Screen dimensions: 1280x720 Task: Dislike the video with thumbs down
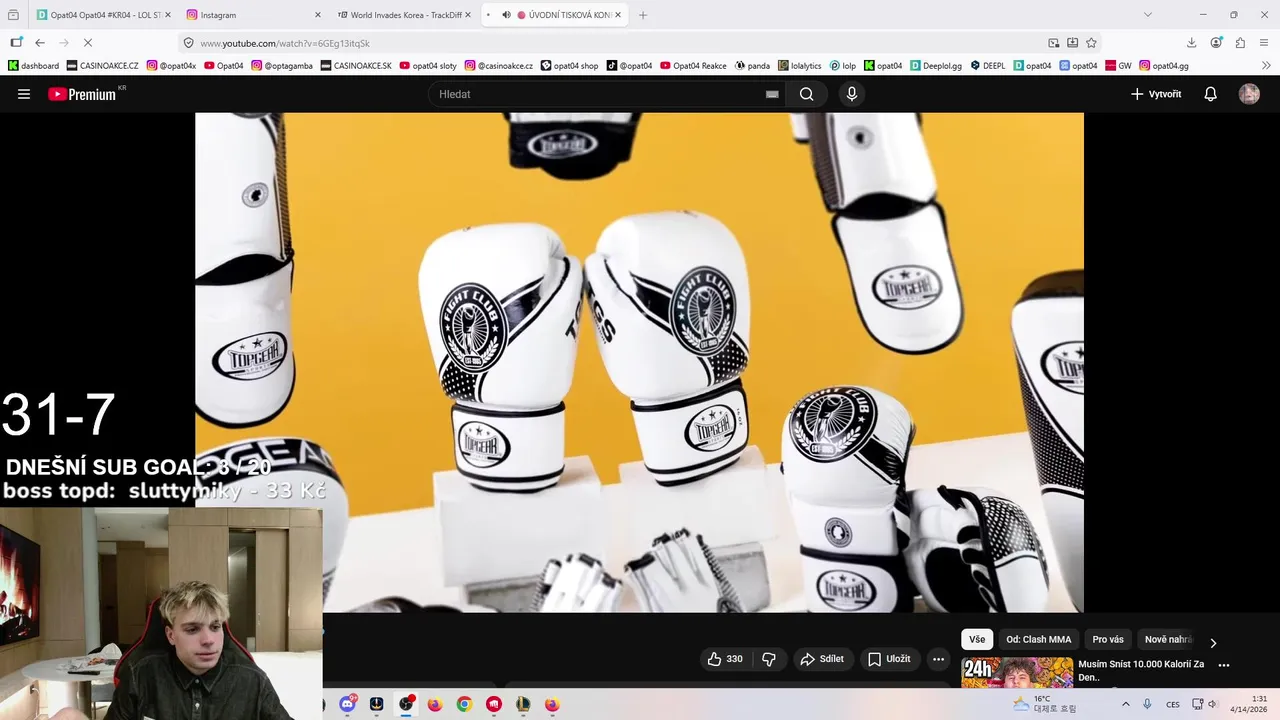769,659
